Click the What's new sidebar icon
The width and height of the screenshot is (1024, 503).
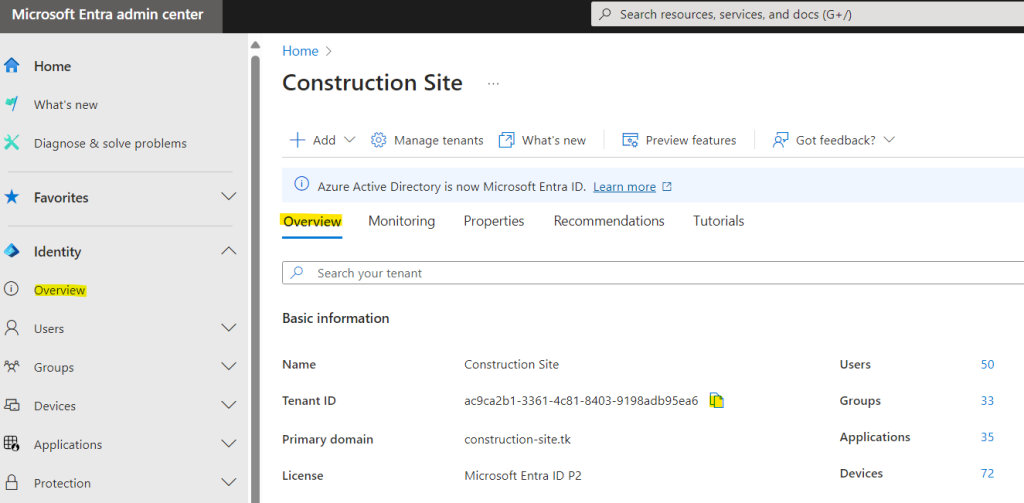pyautogui.click(x=11, y=105)
